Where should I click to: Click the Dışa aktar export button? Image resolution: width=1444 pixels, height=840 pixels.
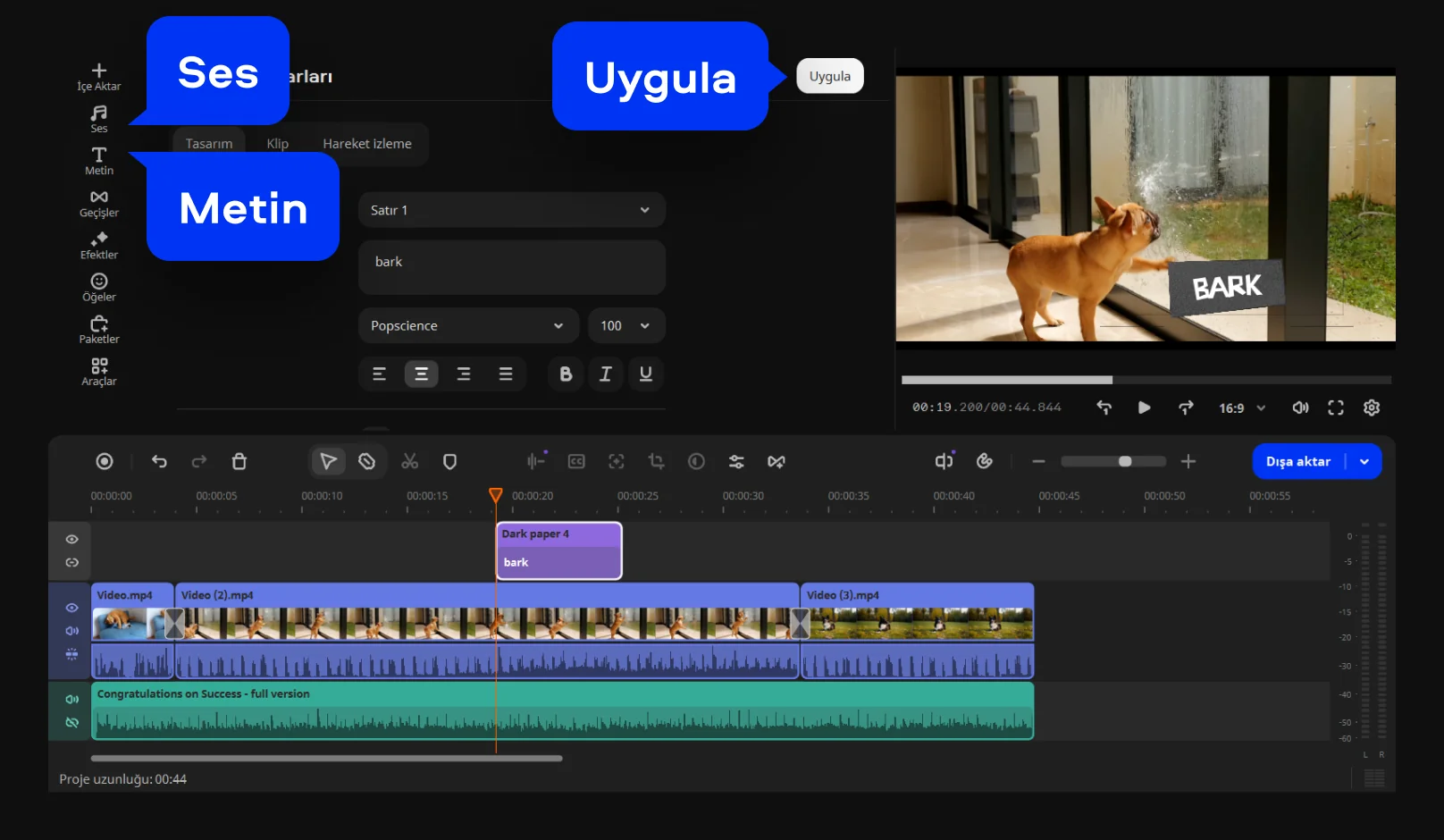[1298, 461]
